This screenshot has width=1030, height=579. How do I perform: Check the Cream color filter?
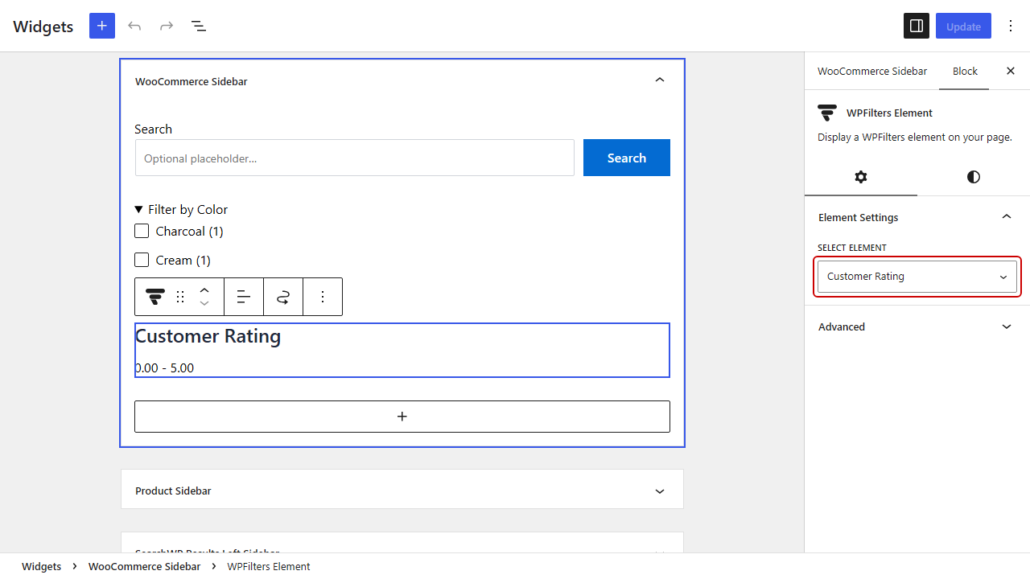141,260
